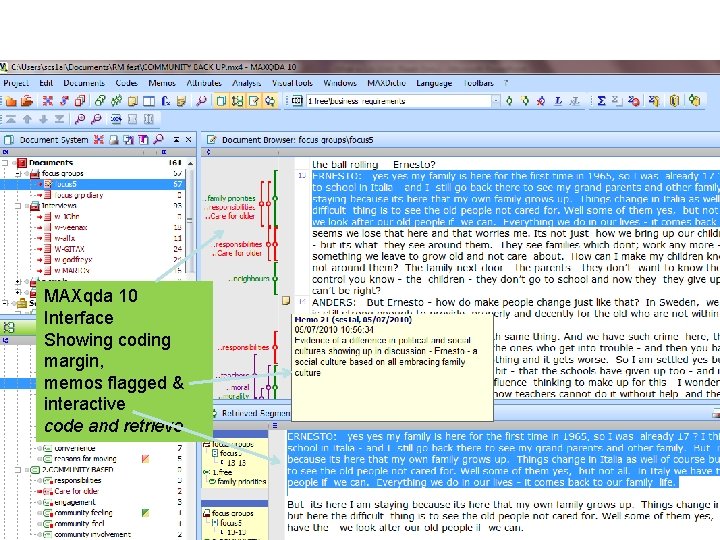Click the red flag beside 'reasons for moving'
The image size is (720, 540).
click(145, 458)
